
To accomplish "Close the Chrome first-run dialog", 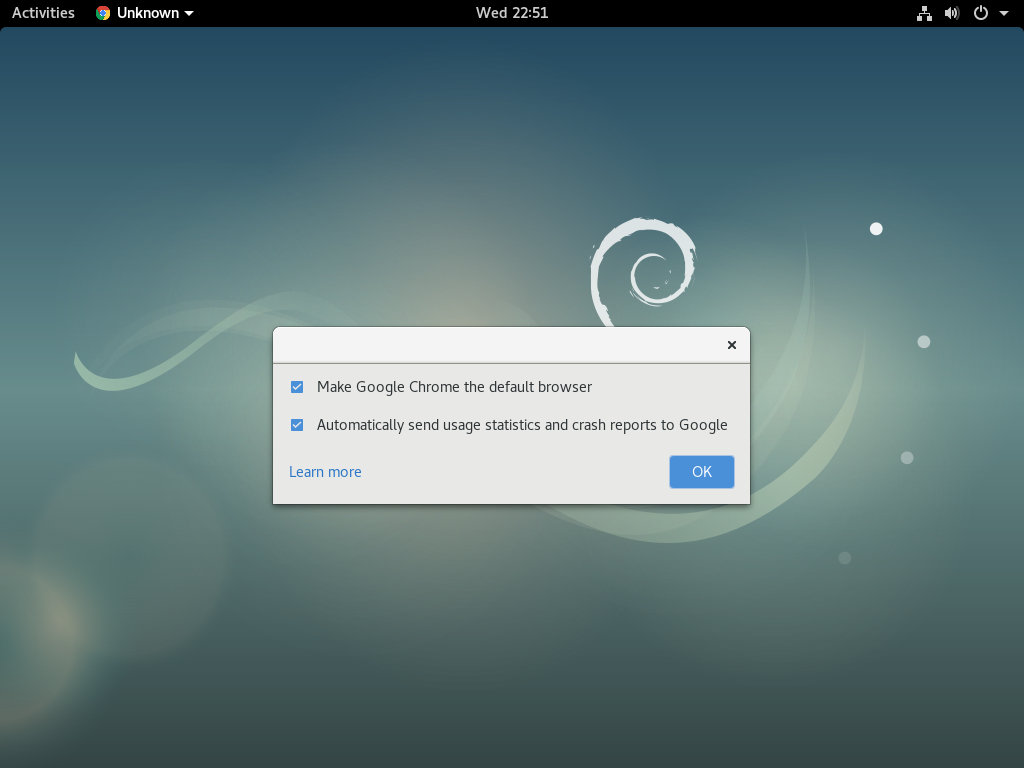I will click(x=731, y=345).
